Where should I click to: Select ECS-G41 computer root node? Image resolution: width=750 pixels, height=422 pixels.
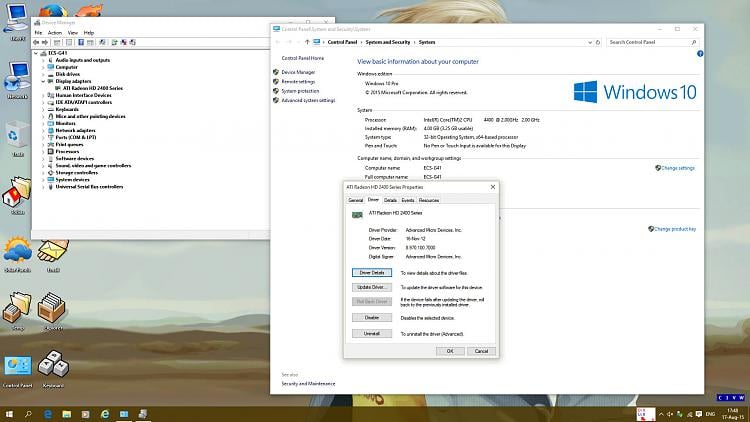pos(57,53)
